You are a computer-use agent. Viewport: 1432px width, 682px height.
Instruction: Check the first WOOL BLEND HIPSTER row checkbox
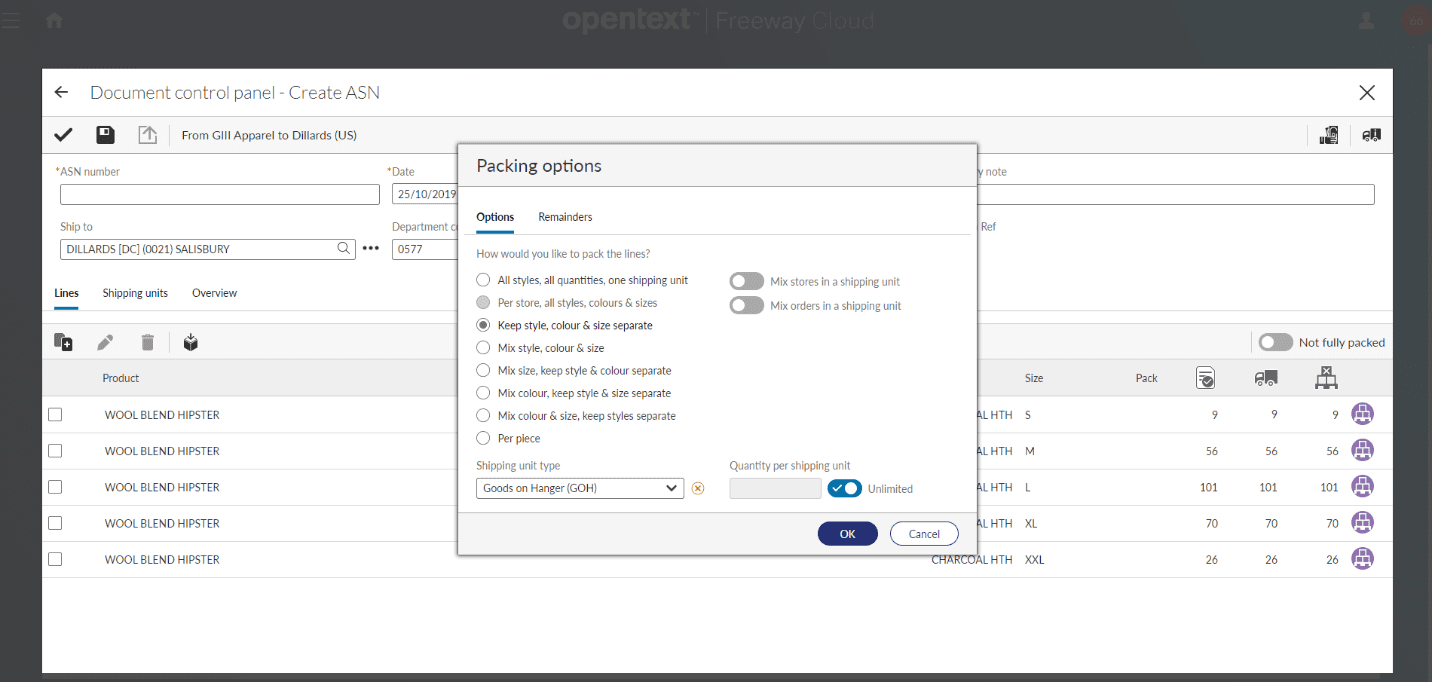coord(55,414)
